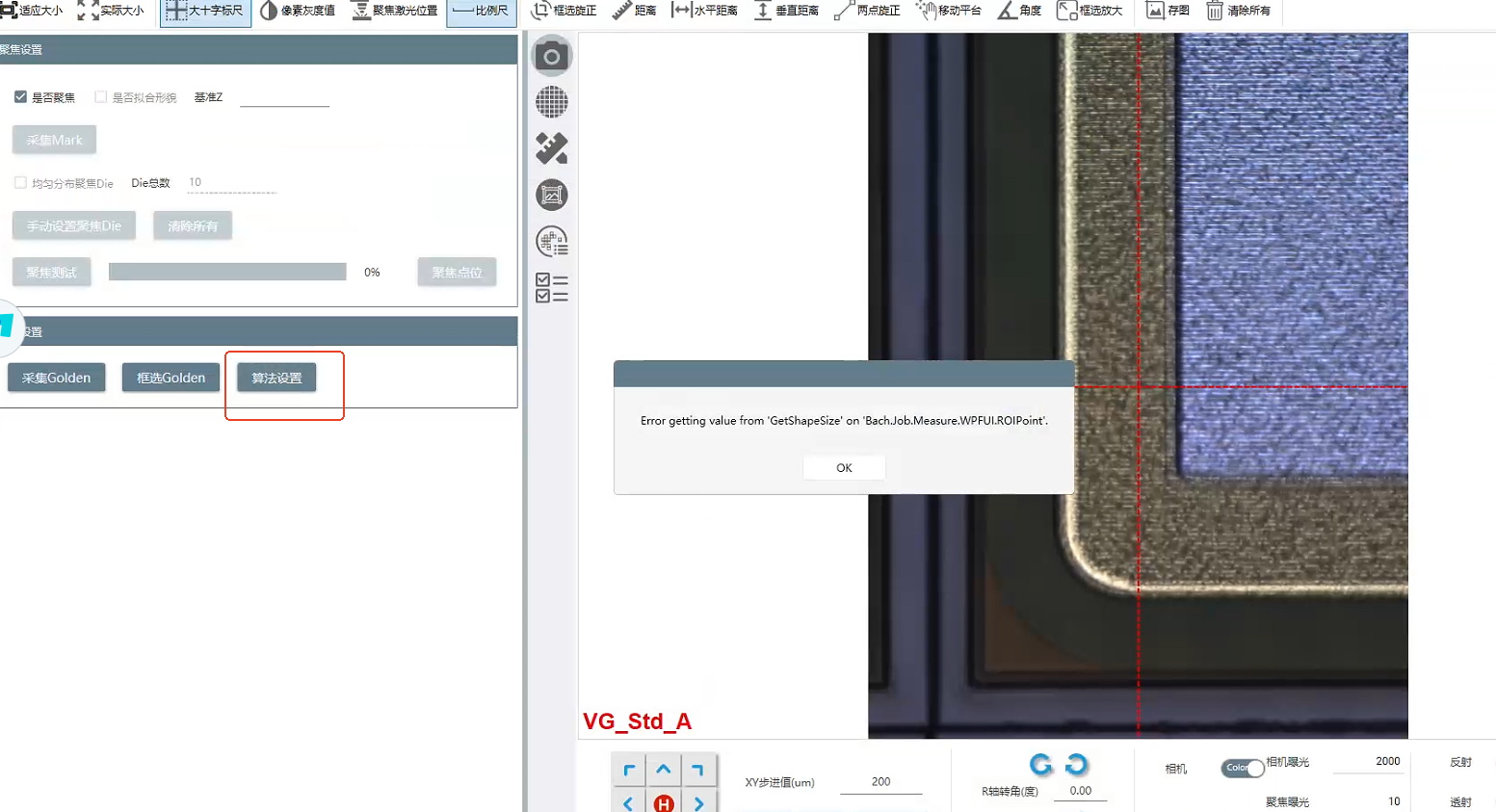This screenshot has height=812, width=1496.
Task: Click the XY步进值 input field
Action: pyautogui.click(x=880, y=782)
